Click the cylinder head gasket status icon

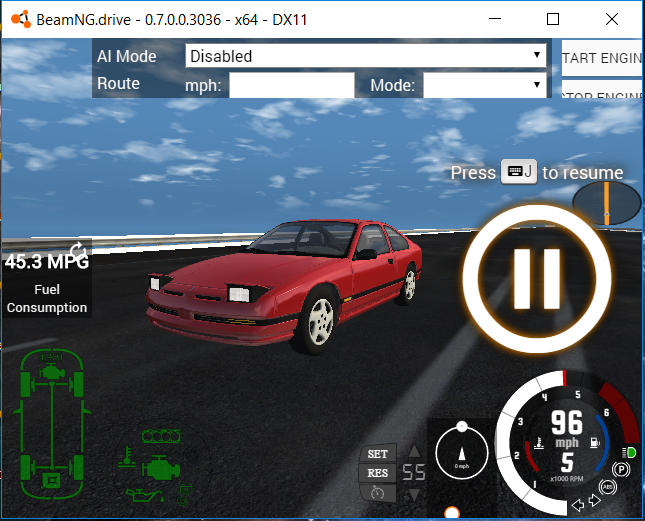[x=161, y=435]
